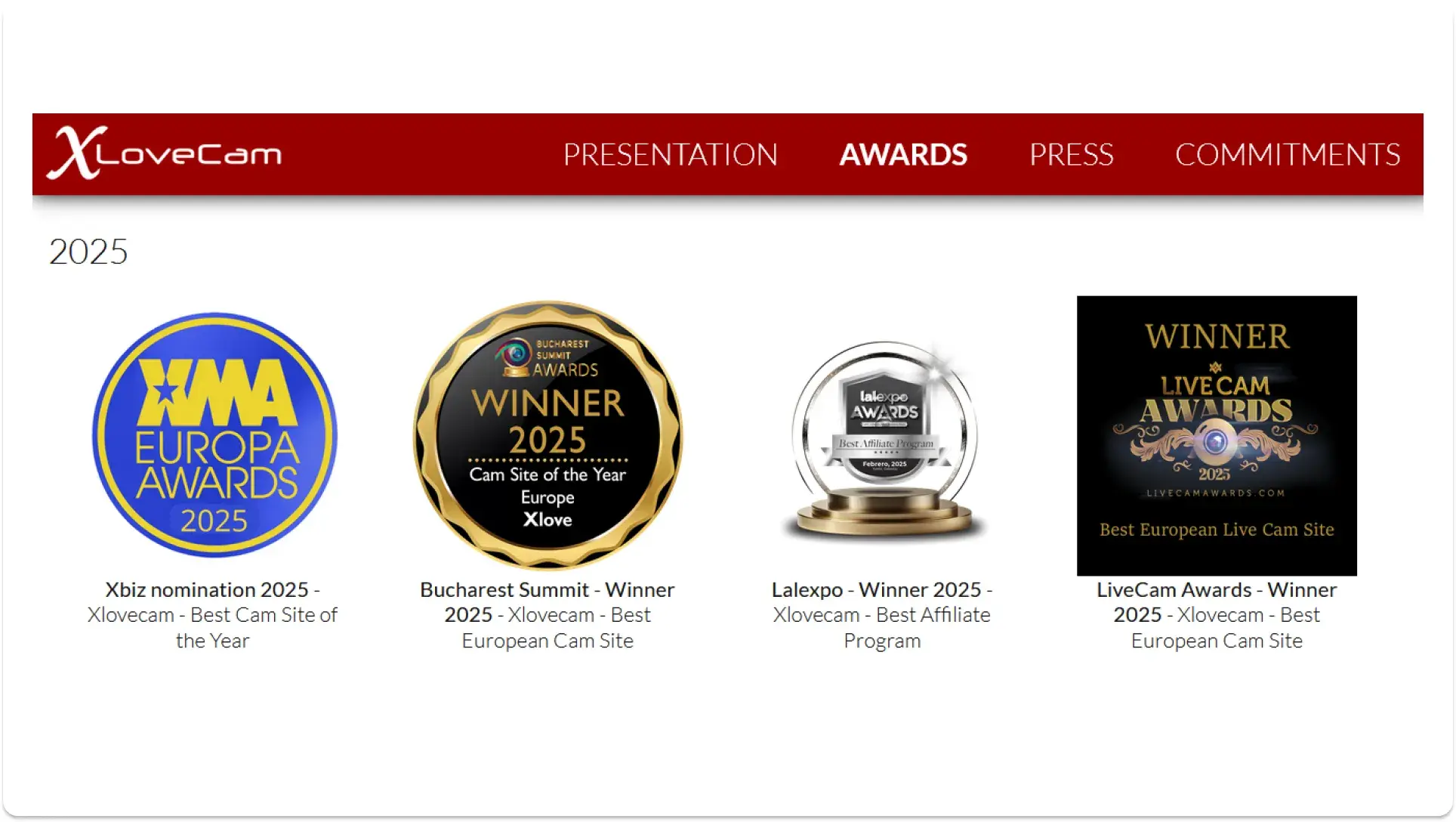Click the LiveCam Awards Winner image
Image resolution: width=1456 pixels, height=822 pixels.
tap(1217, 436)
